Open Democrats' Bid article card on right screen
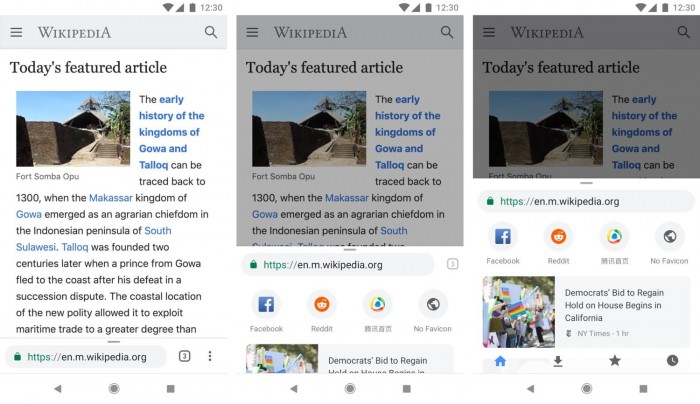Screen dimensions: 700x404 tap(586, 312)
